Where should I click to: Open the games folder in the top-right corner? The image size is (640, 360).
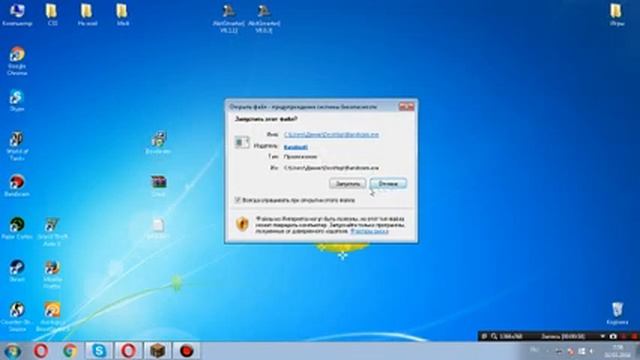pyautogui.click(x=617, y=14)
